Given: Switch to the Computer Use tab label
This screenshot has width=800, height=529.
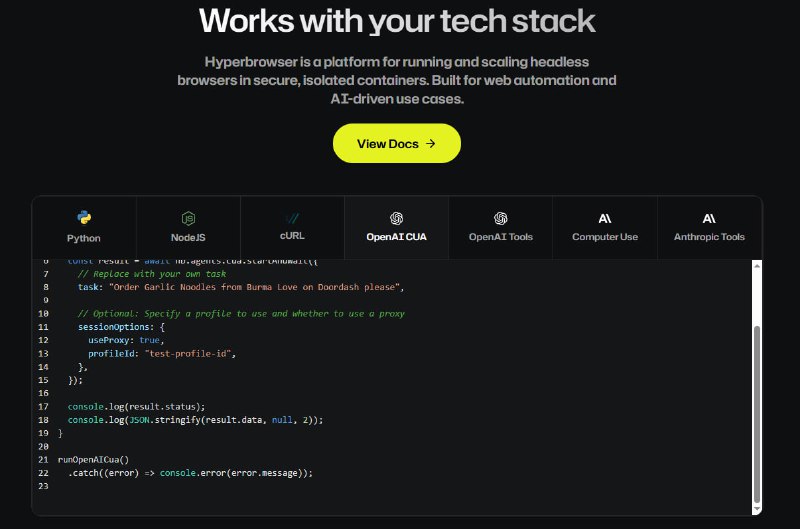Looking at the screenshot, I should [x=605, y=238].
